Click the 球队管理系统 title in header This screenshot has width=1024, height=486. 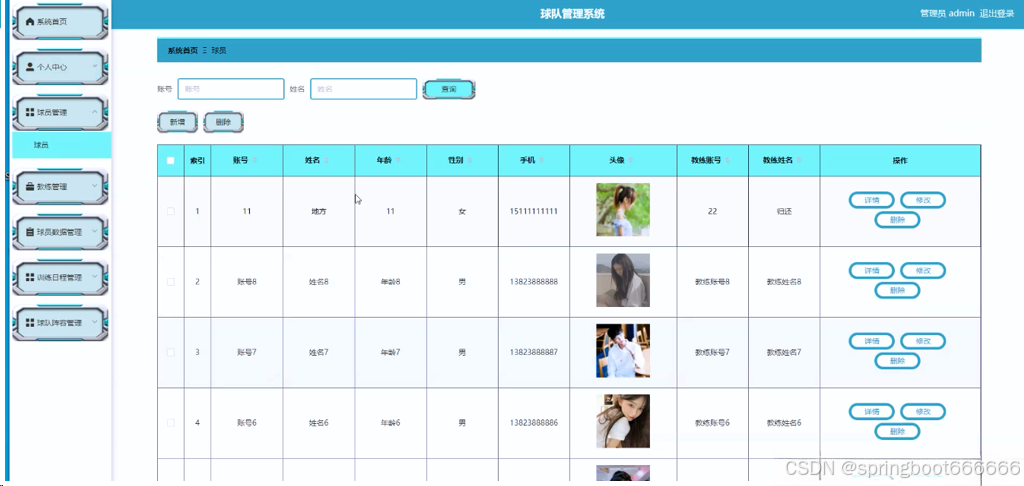point(573,14)
